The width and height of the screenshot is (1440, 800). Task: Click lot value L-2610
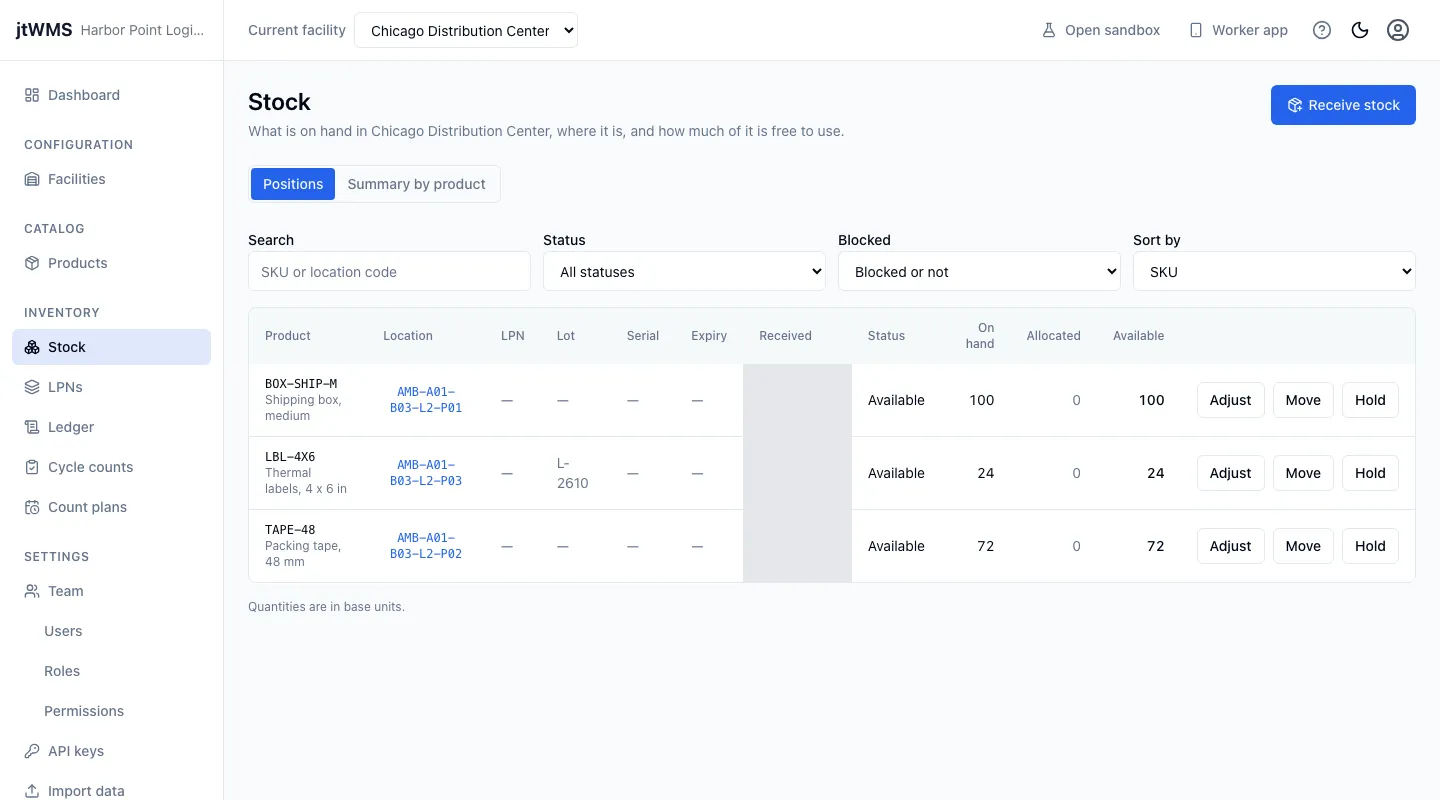pos(572,473)
